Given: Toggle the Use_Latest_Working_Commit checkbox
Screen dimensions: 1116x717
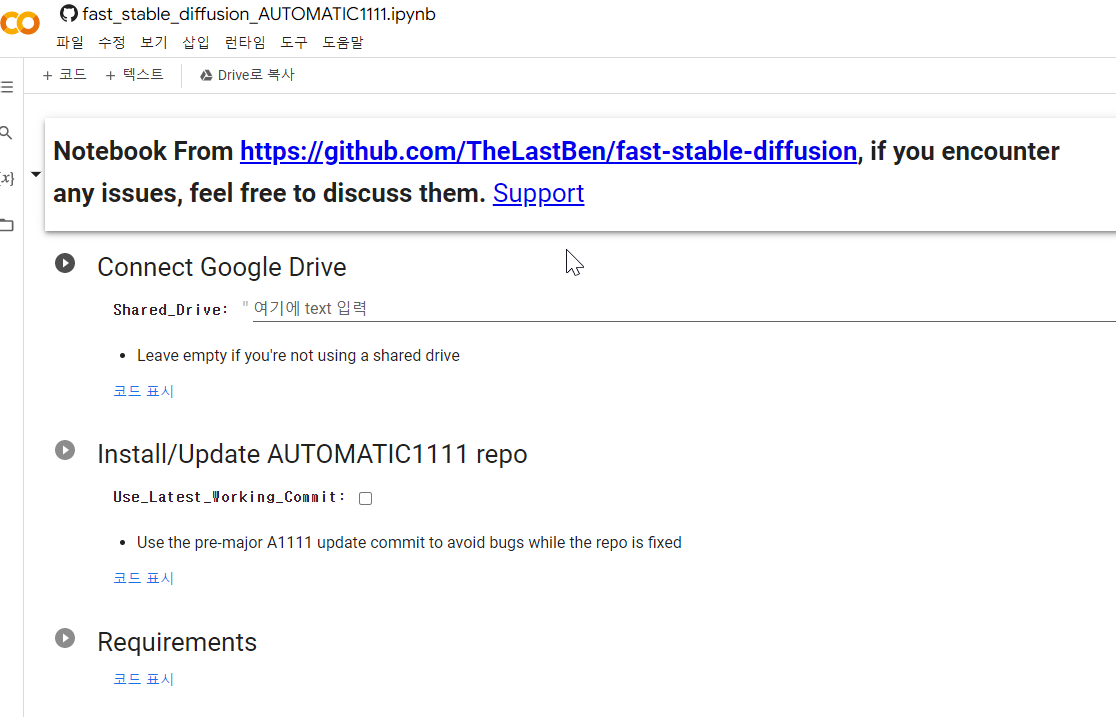Looking at the screenshot, I should pos(365,498).
